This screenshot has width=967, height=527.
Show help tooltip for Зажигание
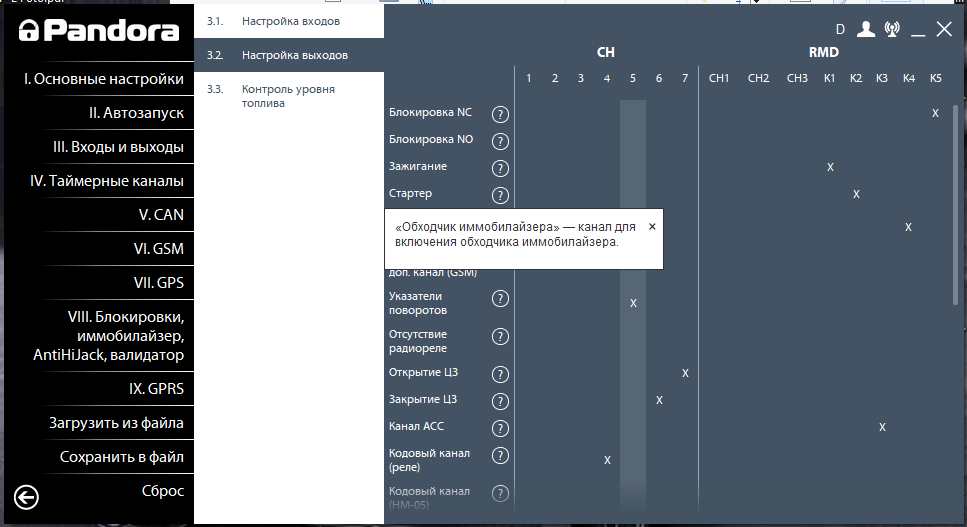click(500, 168)
